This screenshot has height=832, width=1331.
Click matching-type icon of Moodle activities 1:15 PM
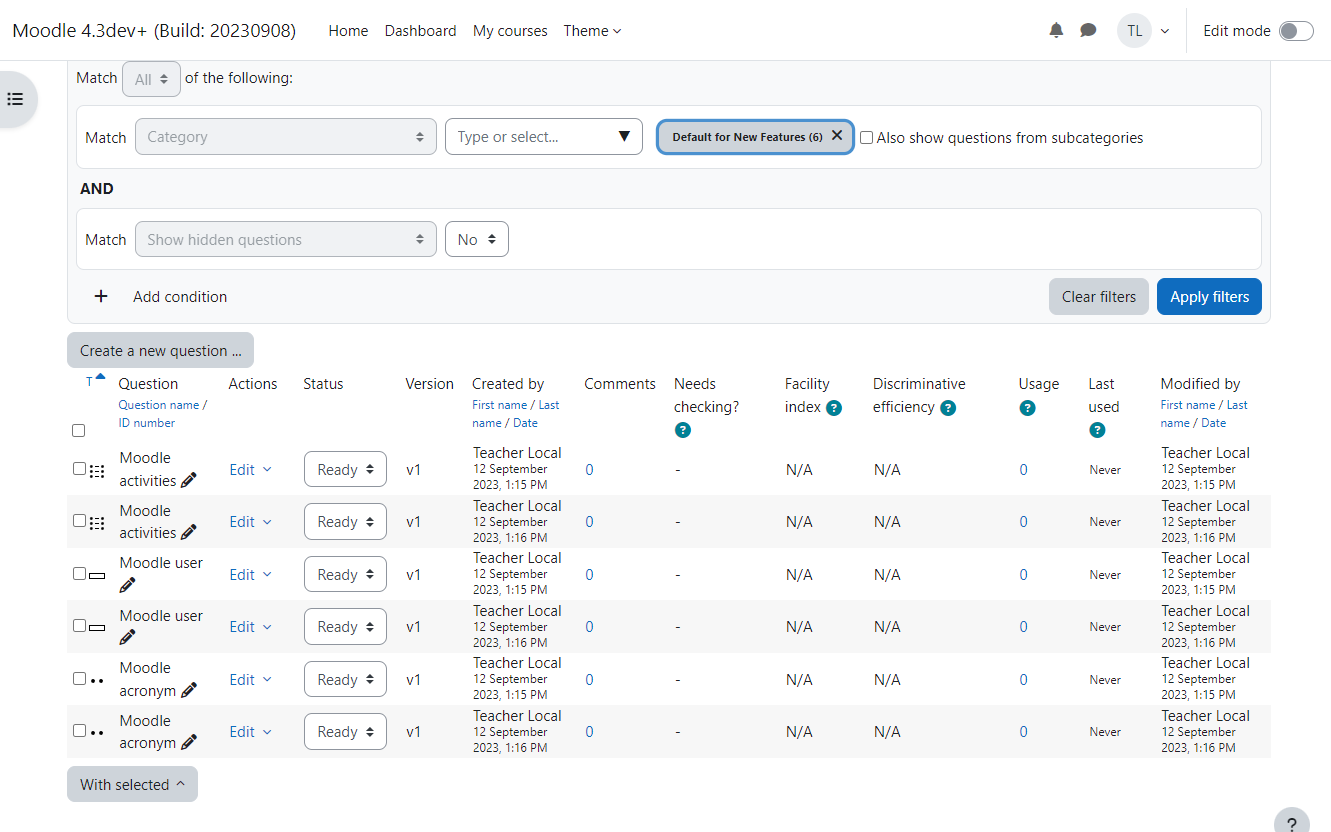97,470
